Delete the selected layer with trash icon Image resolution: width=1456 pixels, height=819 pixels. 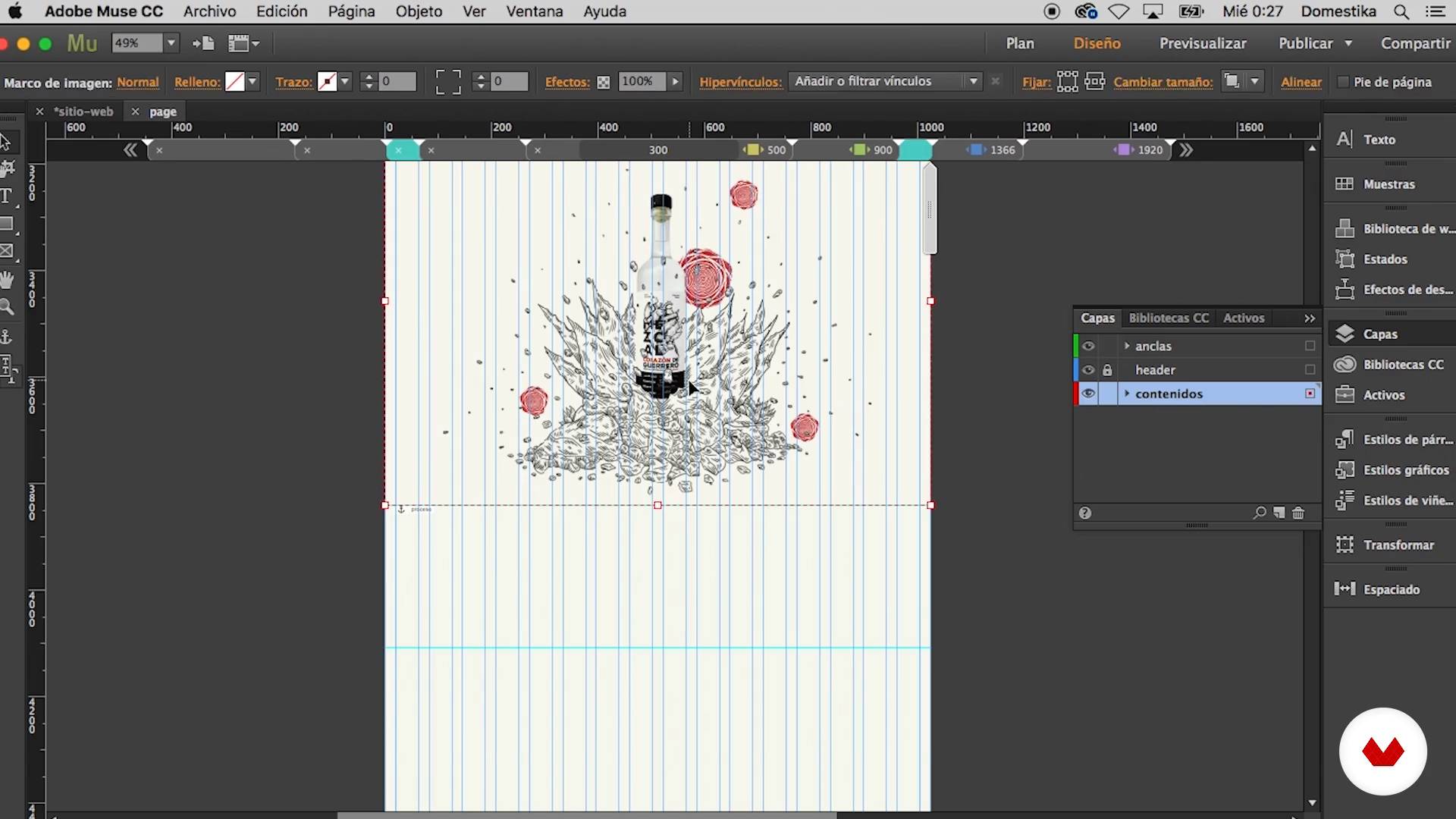coord(1298,513)
